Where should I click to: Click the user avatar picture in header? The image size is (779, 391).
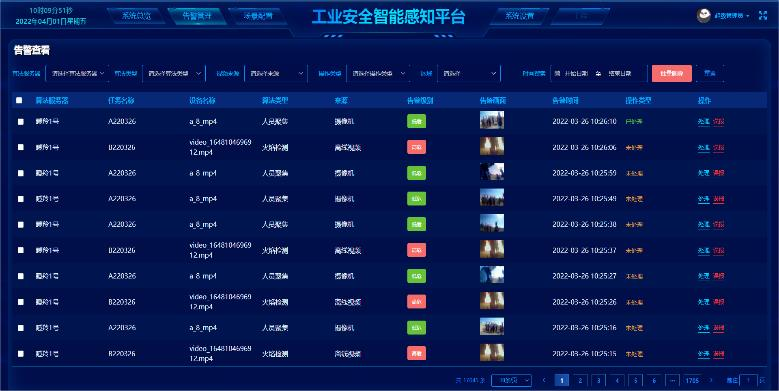click(703, 15)
